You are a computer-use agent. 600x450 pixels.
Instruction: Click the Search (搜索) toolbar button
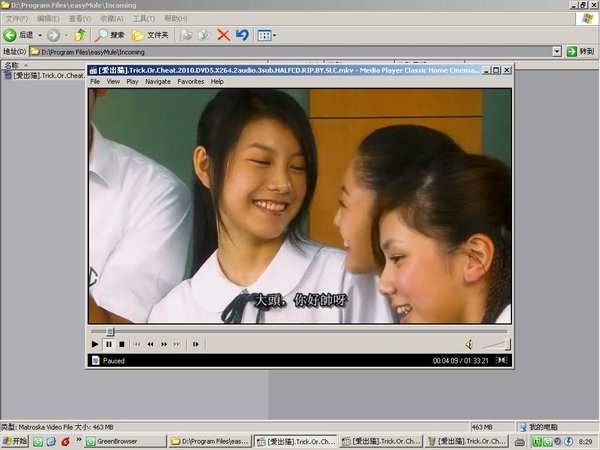coord(109,35)
